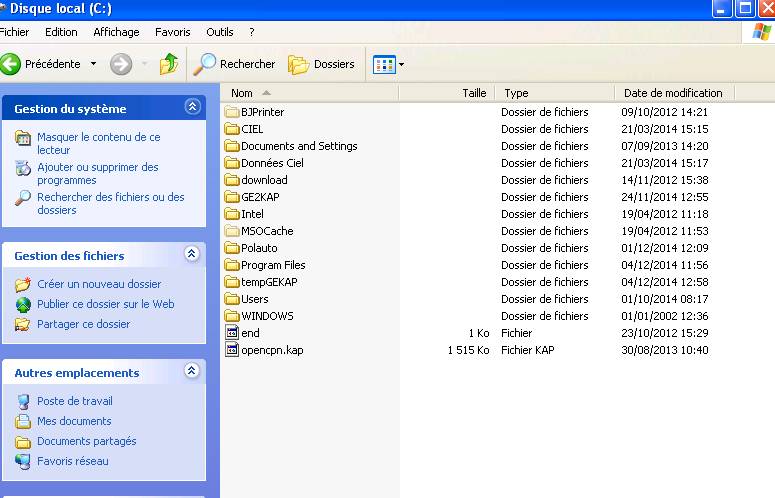The width and height of the screenshot is (775, 498).
Task: Open the Fichier menu
Action: coord(14,32)
